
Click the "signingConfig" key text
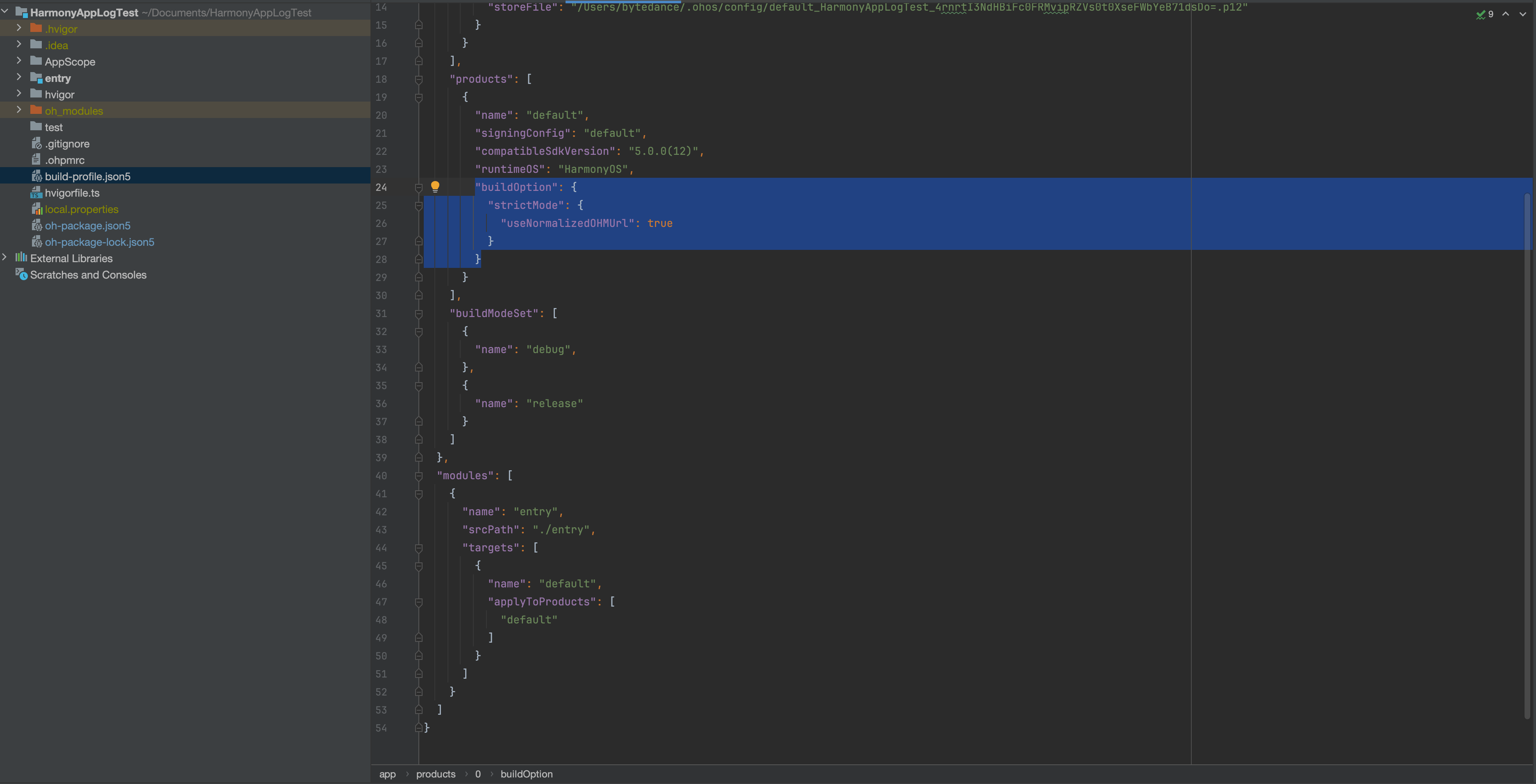pos(523,133)
